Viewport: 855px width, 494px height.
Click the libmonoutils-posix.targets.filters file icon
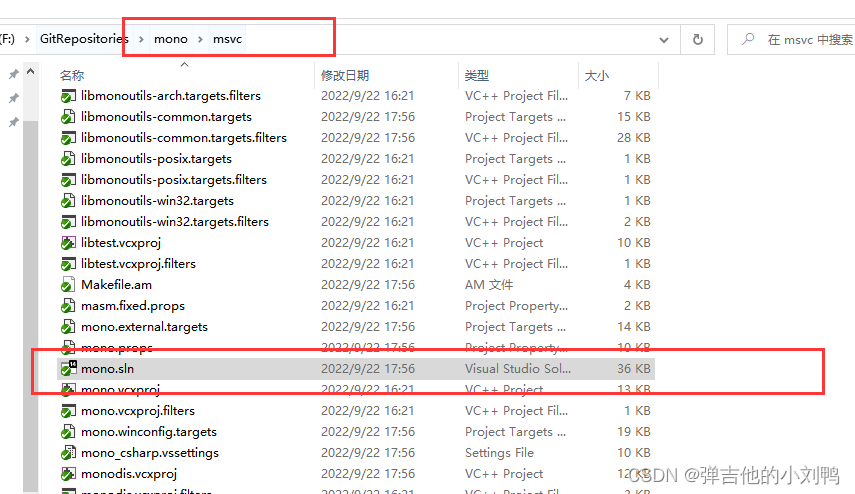click(68, 180)
